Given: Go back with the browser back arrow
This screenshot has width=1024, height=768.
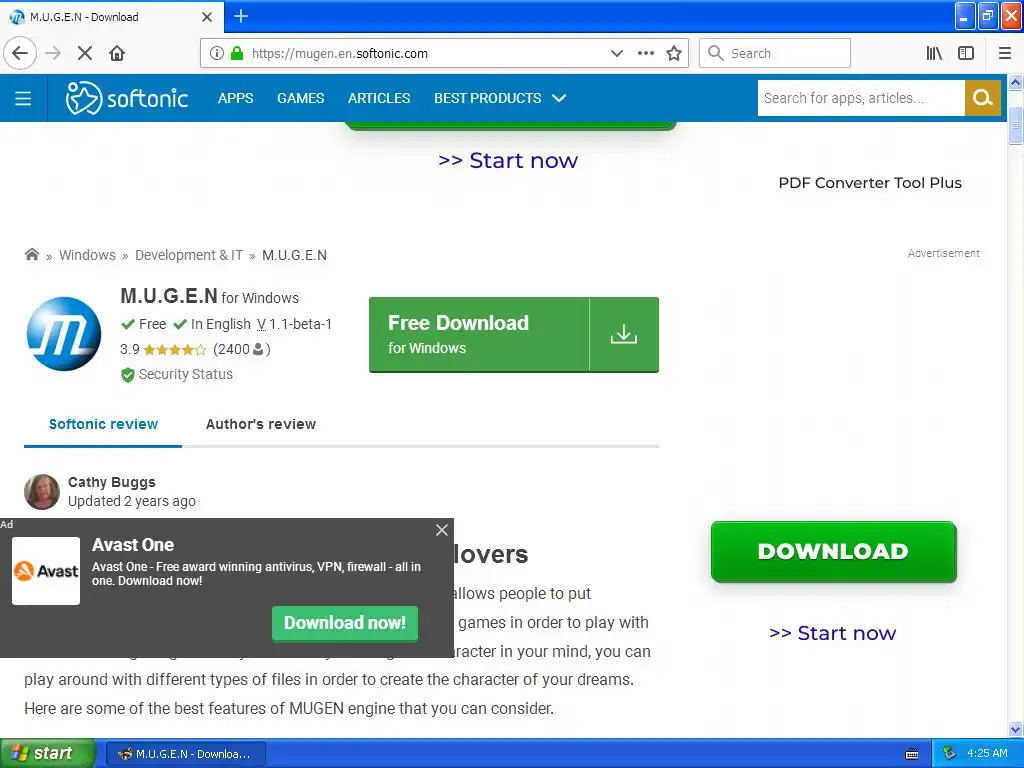Looking at the screenshot, I should click(x=20, y=53).
